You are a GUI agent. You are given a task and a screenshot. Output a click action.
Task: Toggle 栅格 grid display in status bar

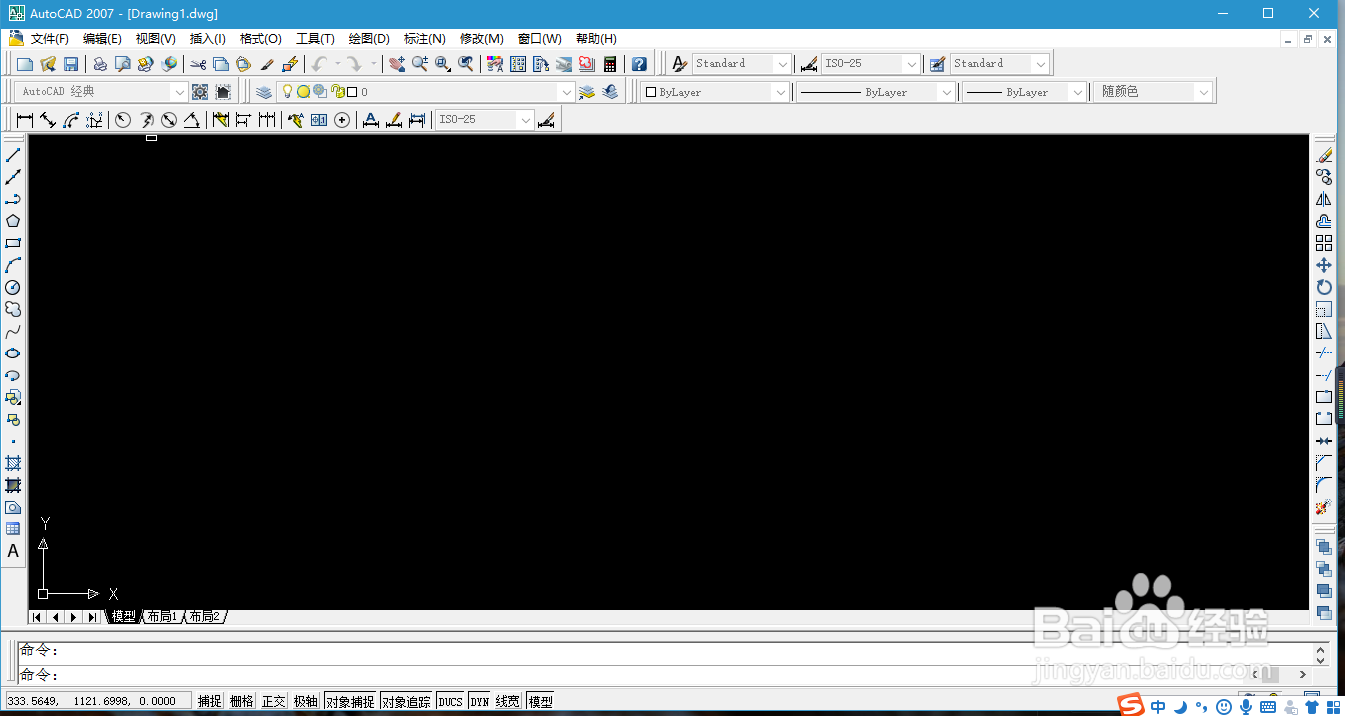point(242,702)
